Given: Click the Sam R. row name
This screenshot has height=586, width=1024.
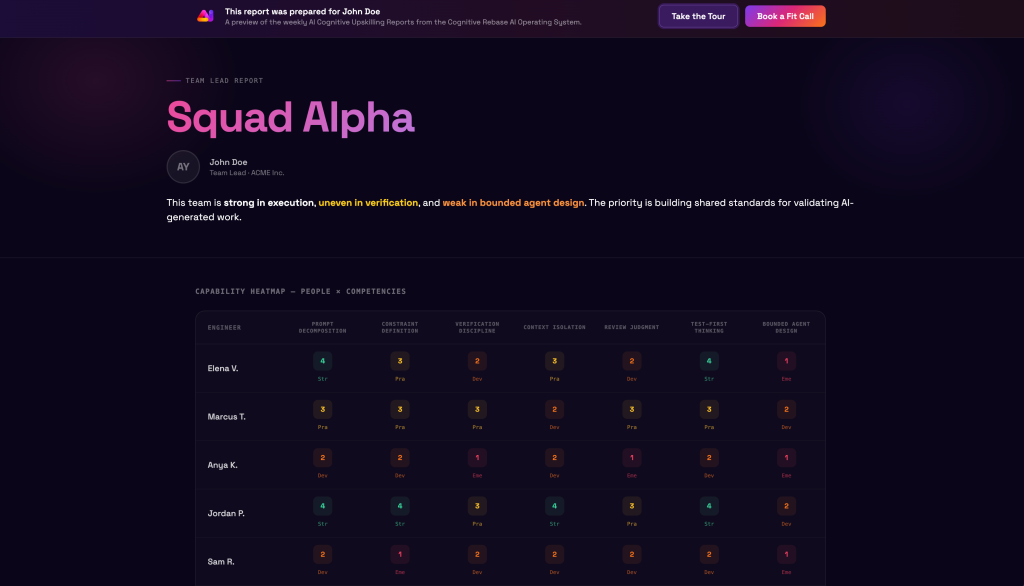Looking at the screenshot, I should click(x=221, y=561).
